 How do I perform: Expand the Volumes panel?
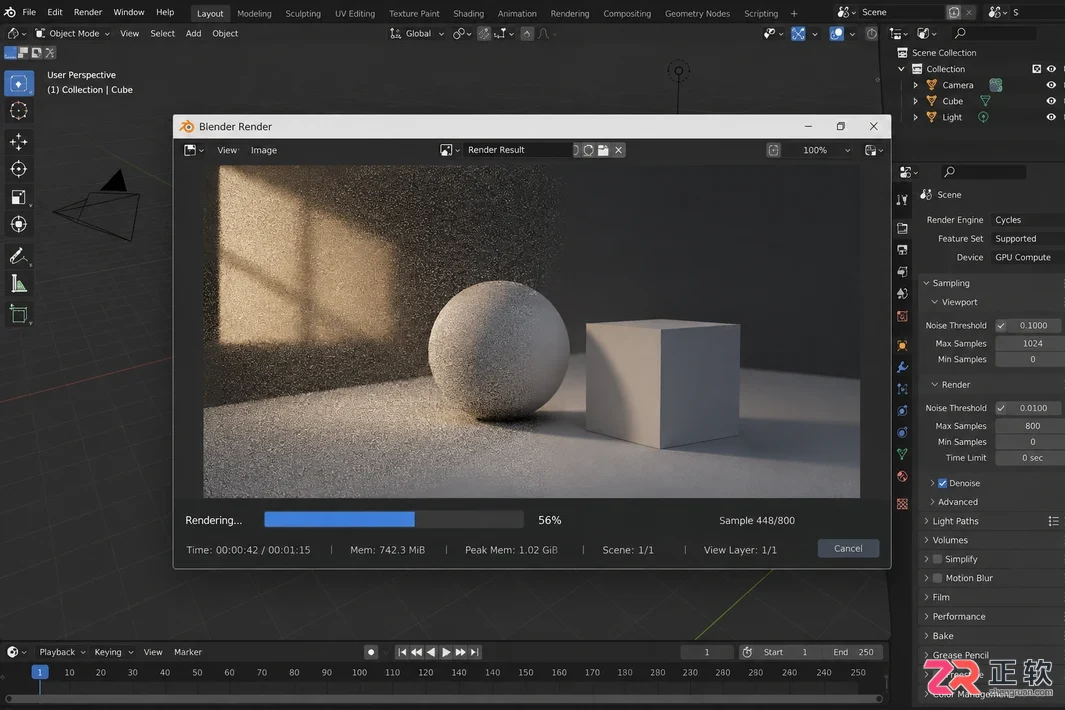pyautogui.click(x=950, y=540)
